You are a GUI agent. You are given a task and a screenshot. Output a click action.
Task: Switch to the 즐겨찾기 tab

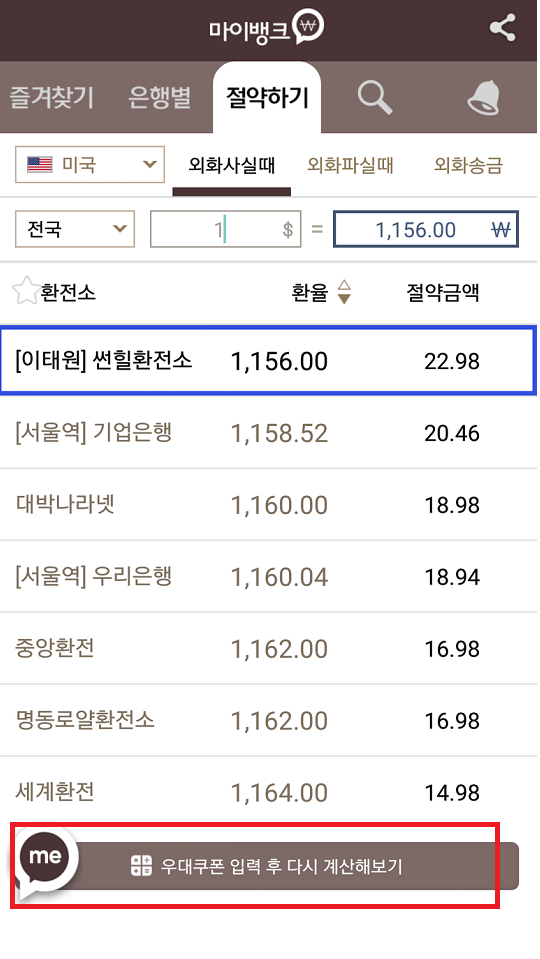point(51,98)
